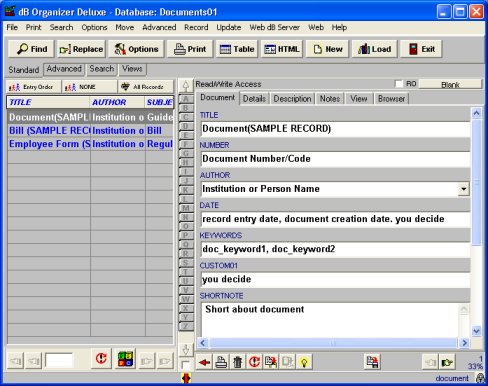Click the AUTHOR column header
This screenshot has height=386, width=488.
[117, 102]
